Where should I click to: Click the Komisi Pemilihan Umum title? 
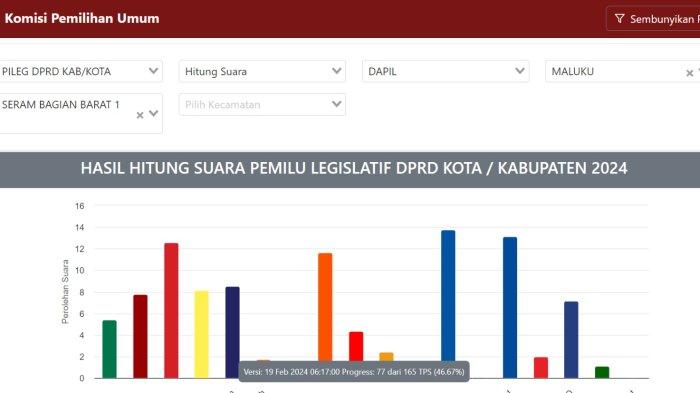coord(82,18)
